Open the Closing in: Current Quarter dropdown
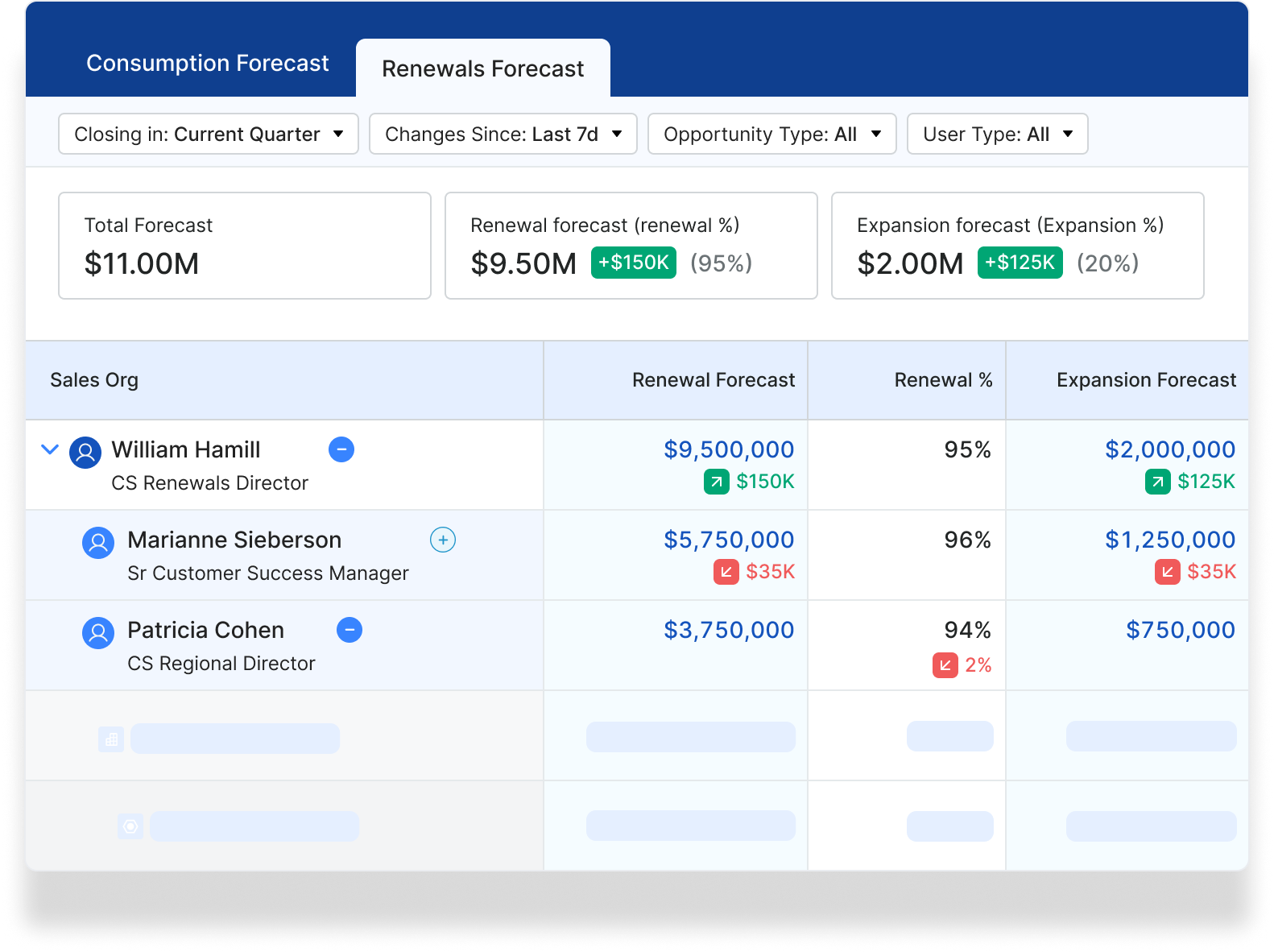1274x952 pixels. point(209,134)
